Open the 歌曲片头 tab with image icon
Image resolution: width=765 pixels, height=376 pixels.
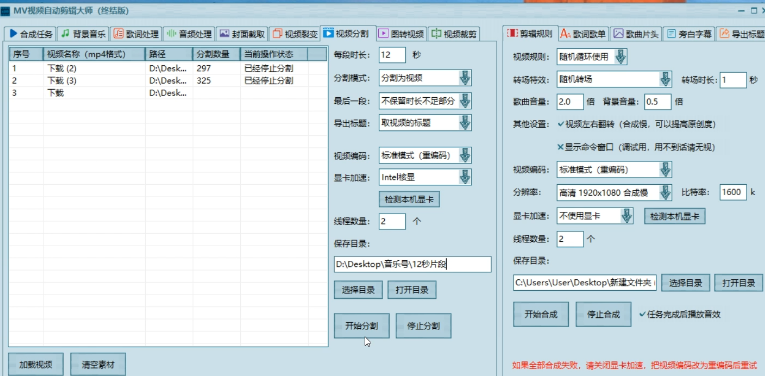coord(636,34)
